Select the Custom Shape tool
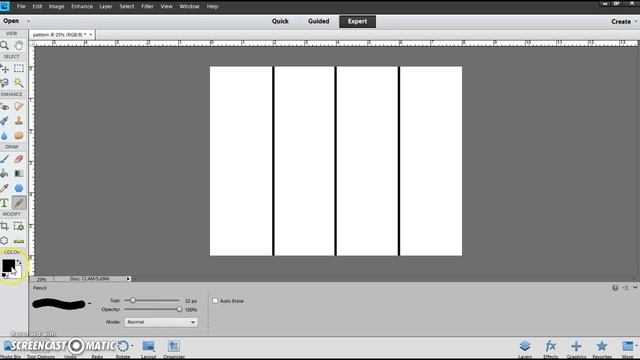 pyautogui.click(x=19, y=188)
